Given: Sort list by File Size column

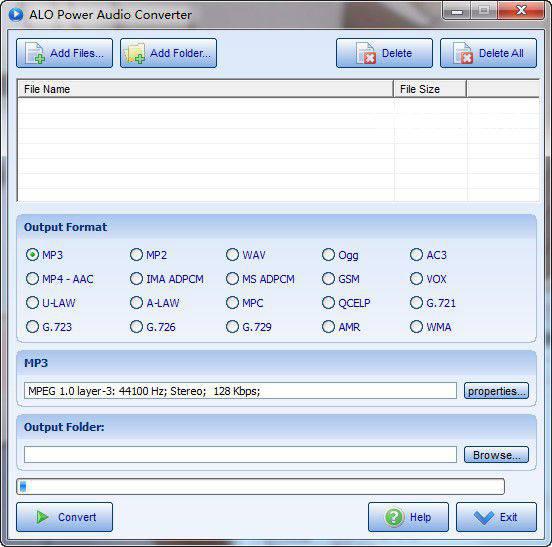Looking at the screenshot, I should [430, 89].
